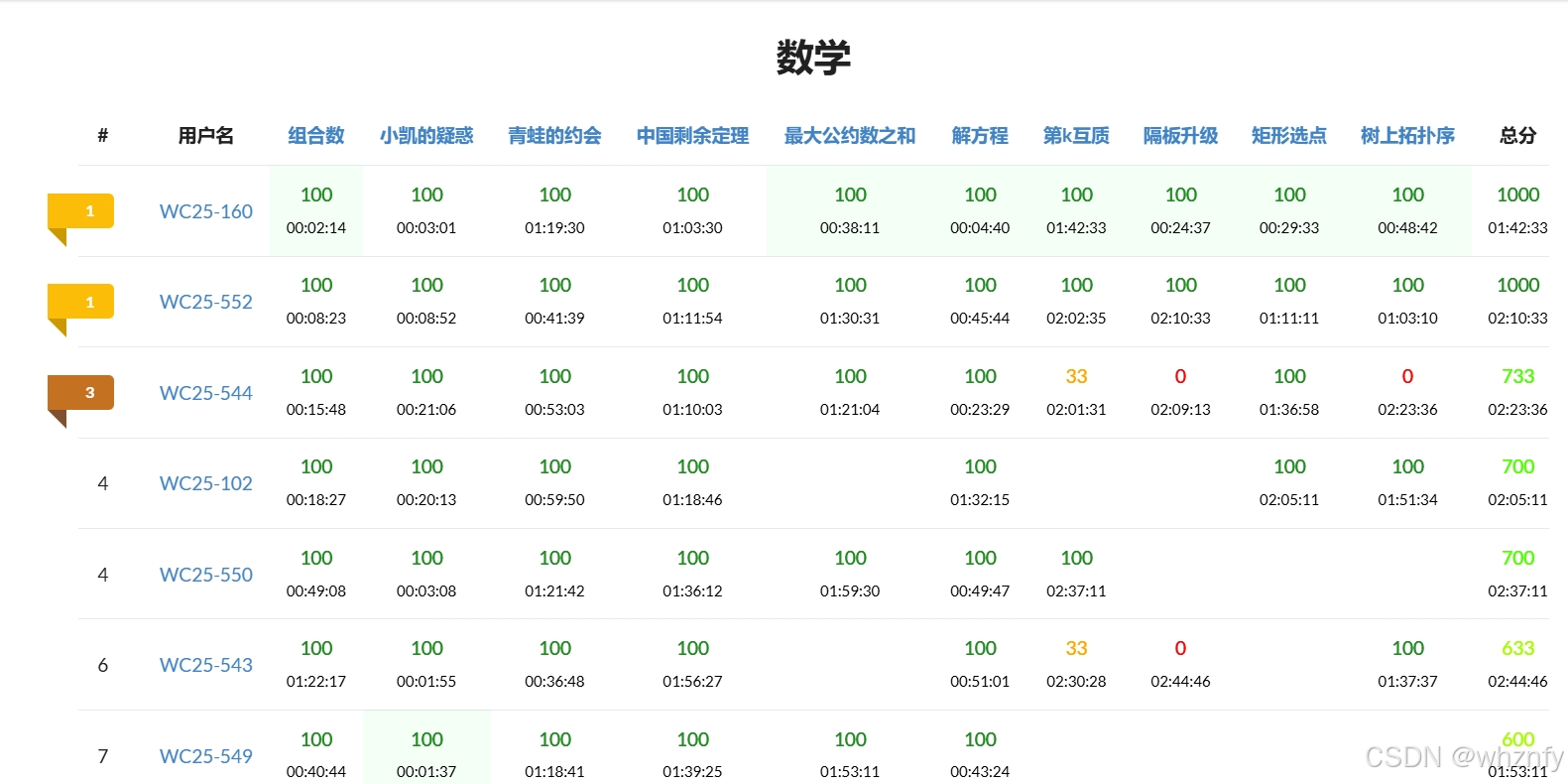Image resolution: width=1568 pixels, height=784 pixels.
Task: Click WC25-552 矩形选点 time 01:11:11
Action: 1289,318
